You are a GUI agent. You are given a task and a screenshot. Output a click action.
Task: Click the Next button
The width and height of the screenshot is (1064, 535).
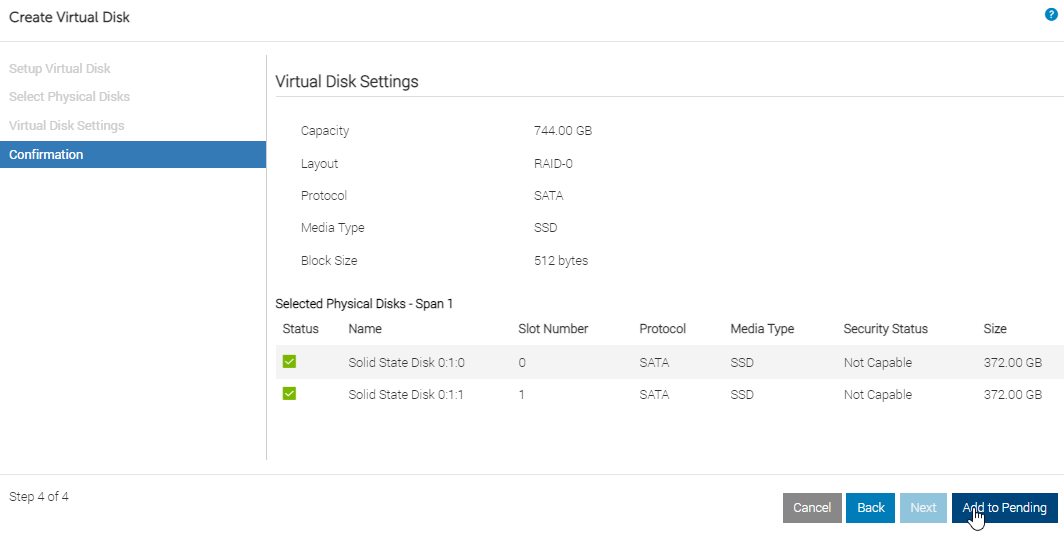pos(923,508)
